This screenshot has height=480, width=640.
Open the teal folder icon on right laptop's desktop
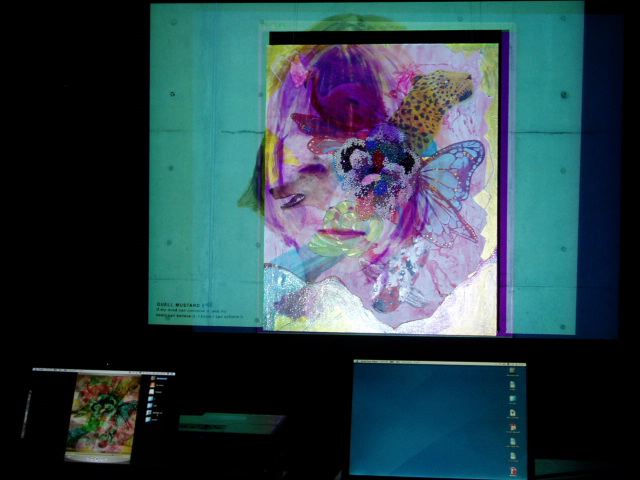coord(513,398)
